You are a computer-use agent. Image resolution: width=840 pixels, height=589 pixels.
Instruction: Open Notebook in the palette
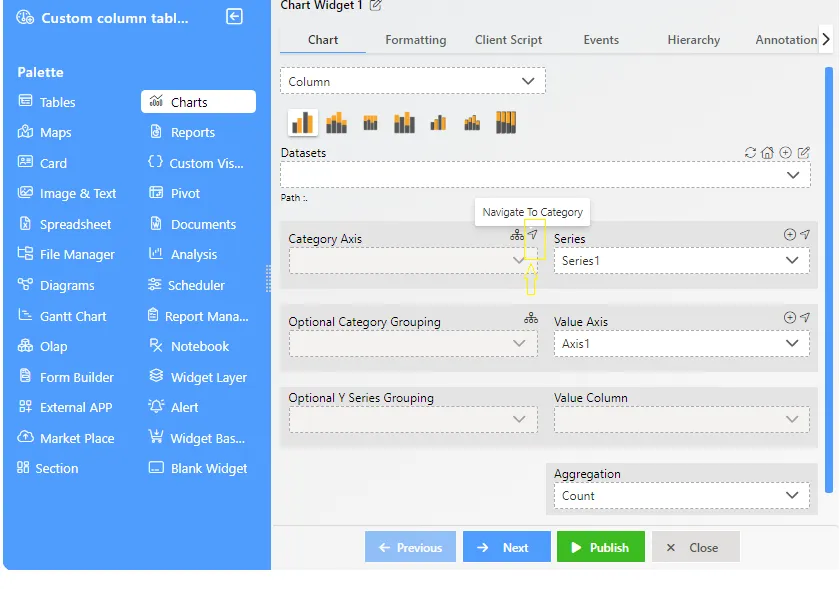[189, 346]
